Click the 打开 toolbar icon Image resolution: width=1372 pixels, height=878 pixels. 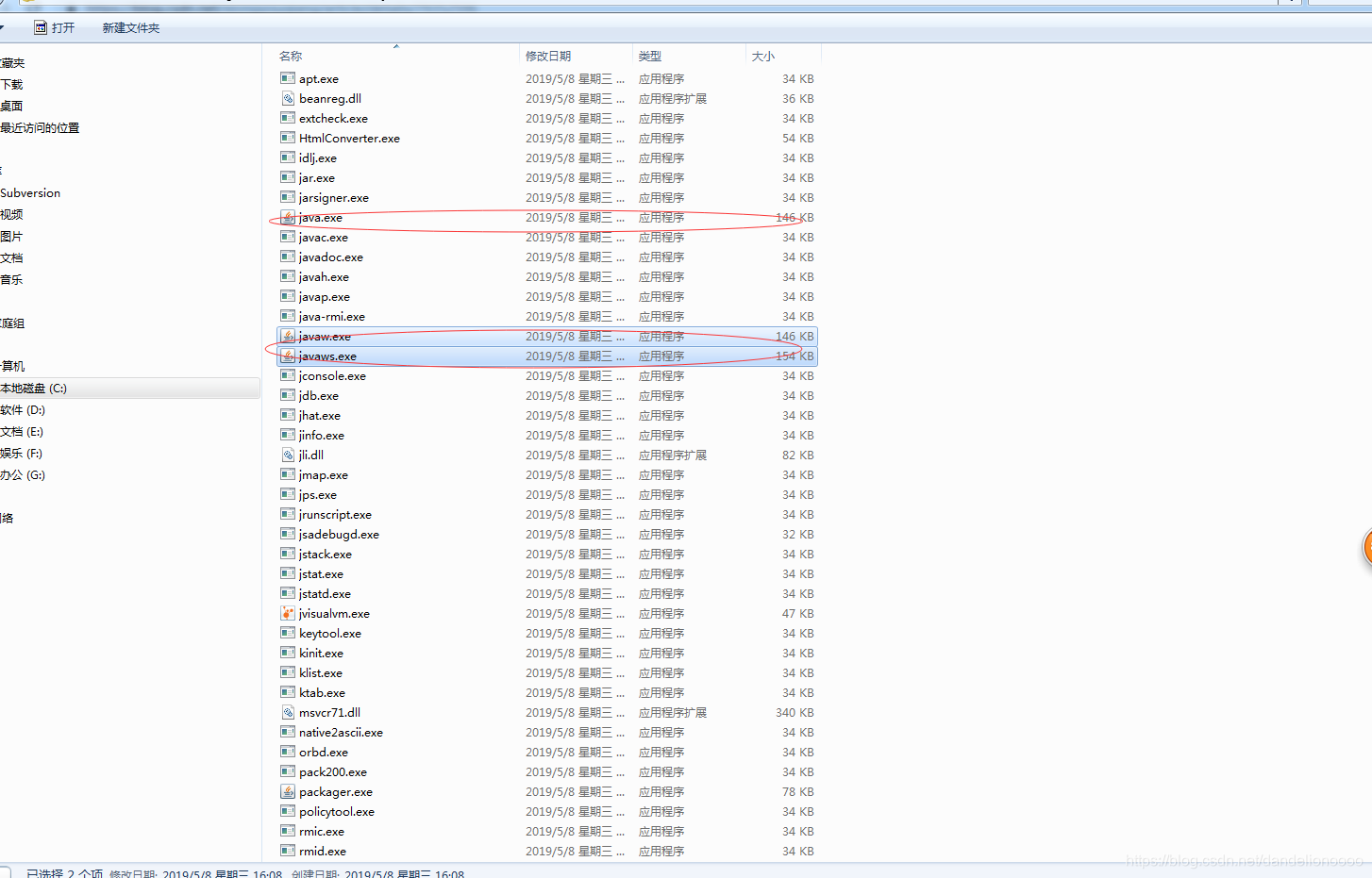41,27
